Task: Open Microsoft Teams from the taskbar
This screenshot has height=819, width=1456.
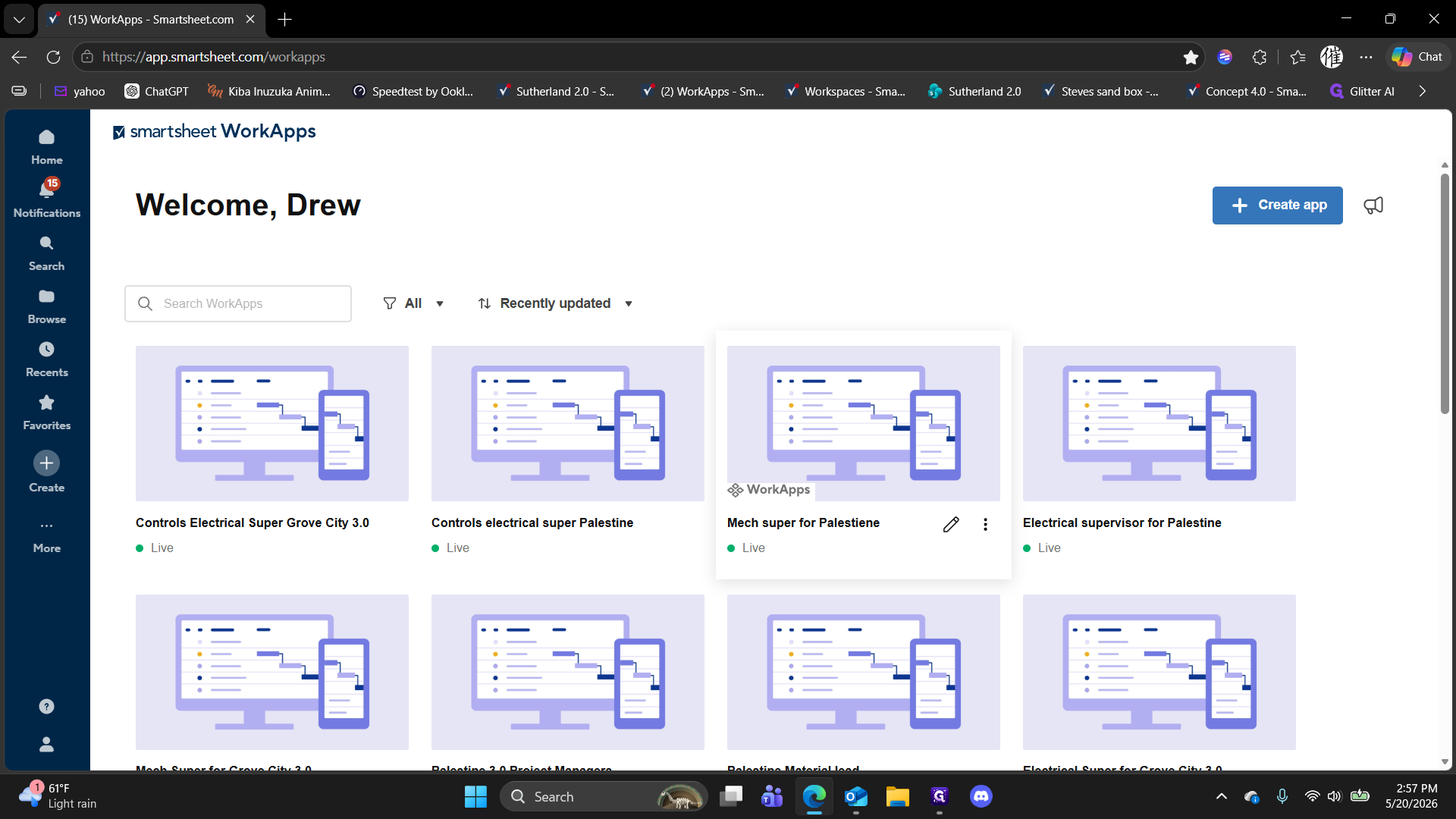Action: pos(772,797)
